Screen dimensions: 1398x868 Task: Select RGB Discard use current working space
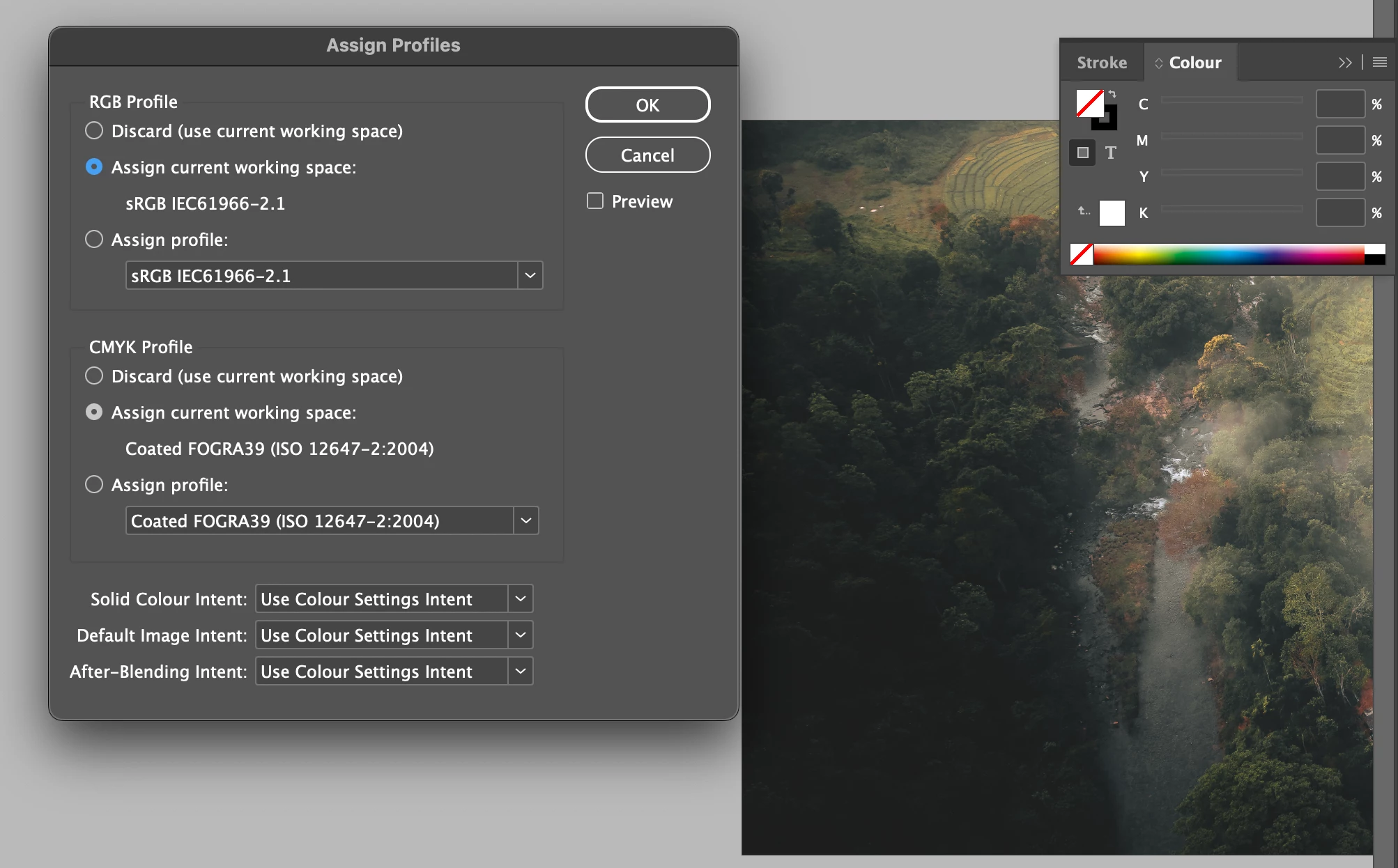[x=94, y=131]
